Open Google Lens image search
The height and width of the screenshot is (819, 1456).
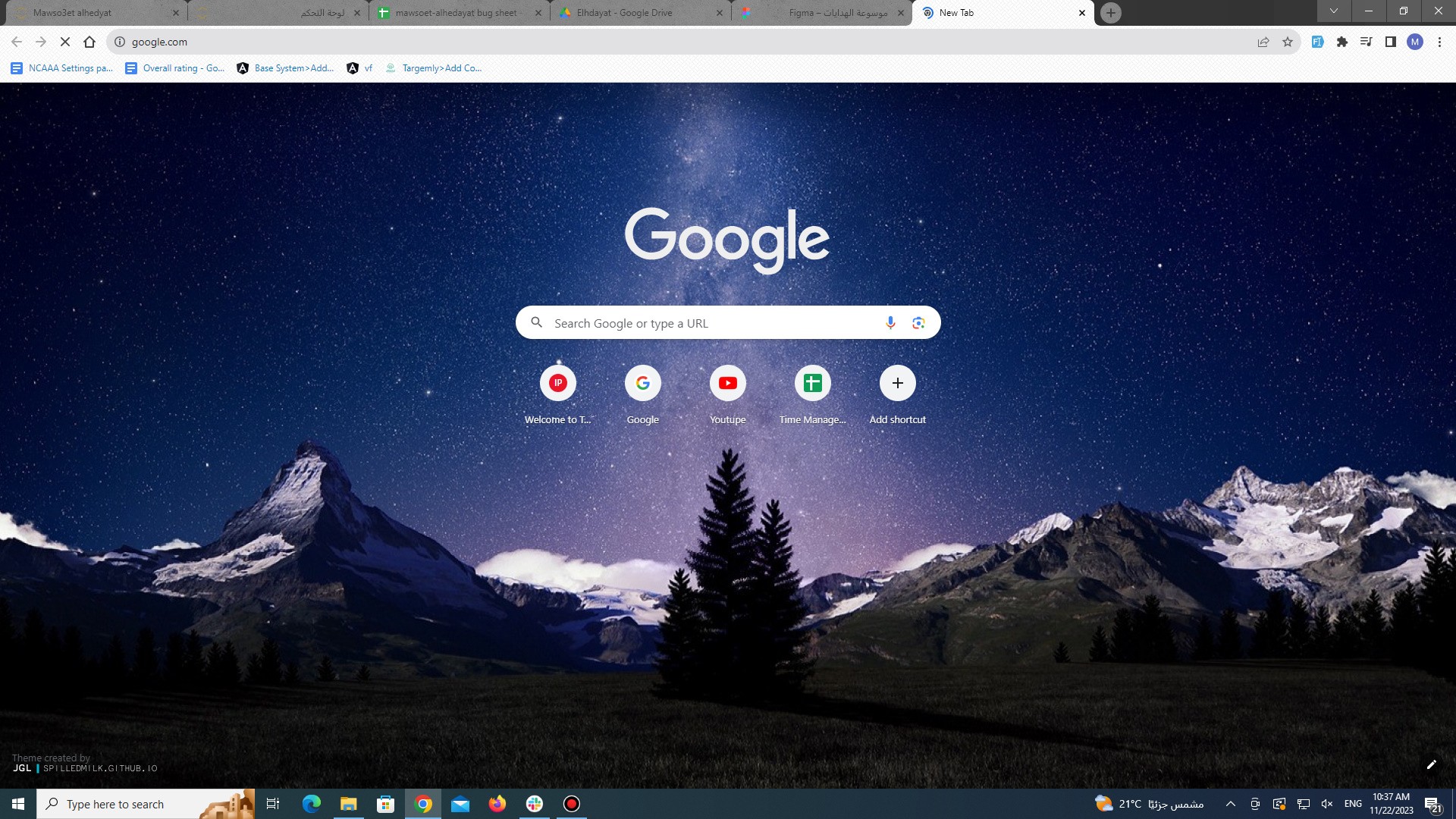918,323
